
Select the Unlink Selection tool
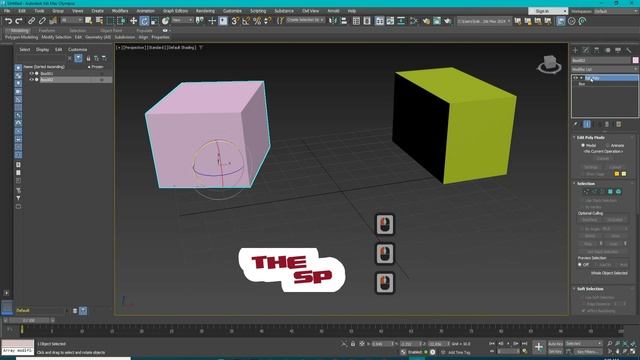(42, 21)
